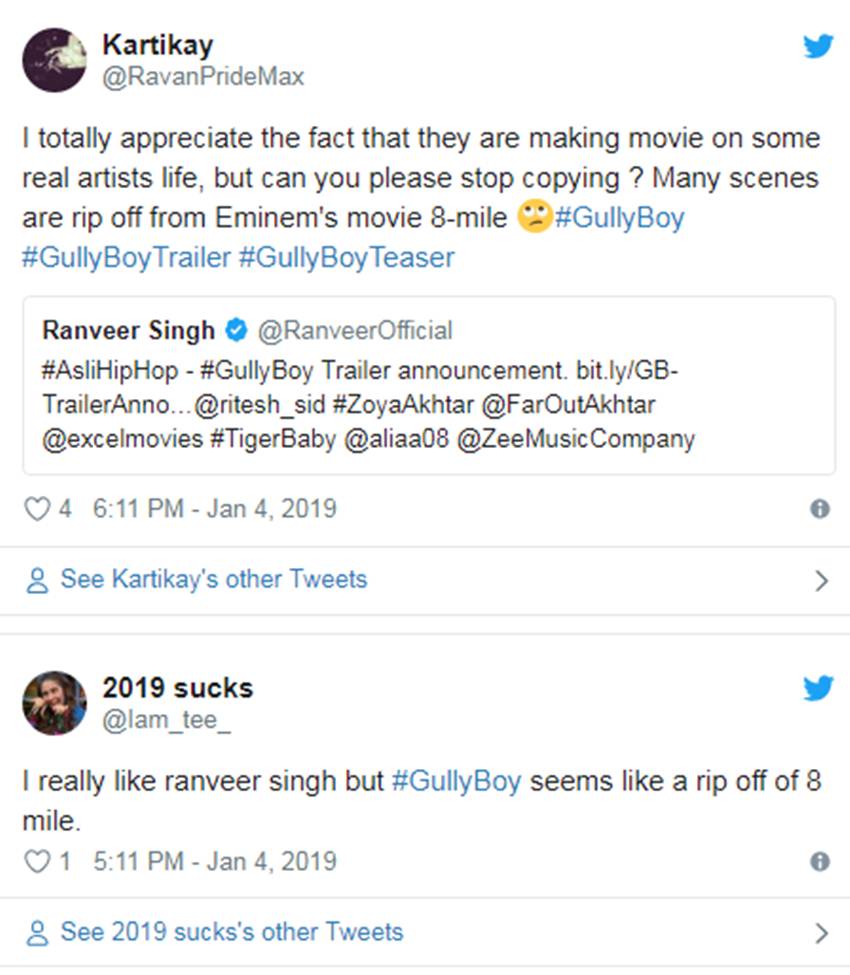Open info icon on Kartikay's tweet

click(820, 509)
